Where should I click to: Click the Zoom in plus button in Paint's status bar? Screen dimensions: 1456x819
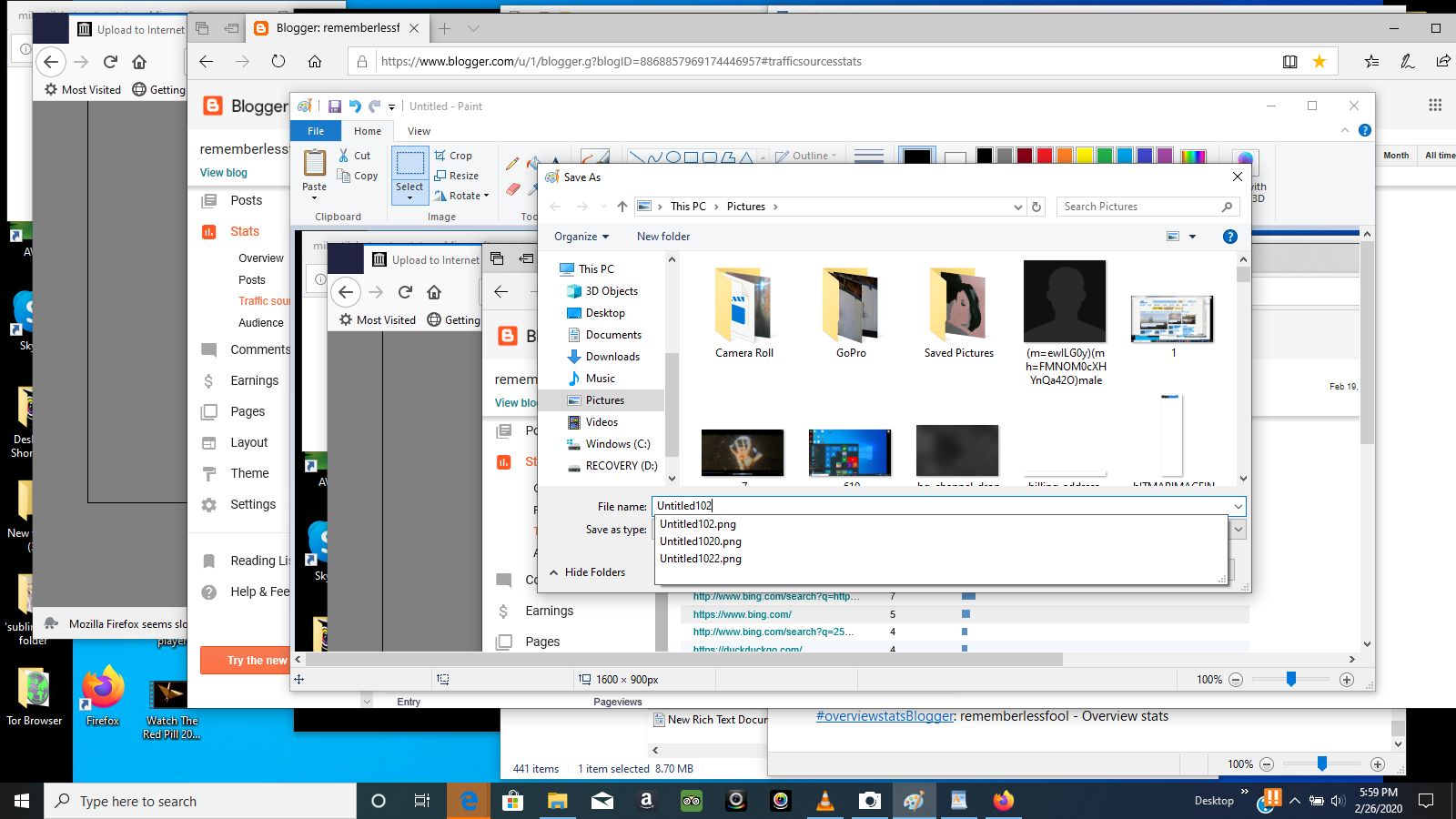(1347, 680)
